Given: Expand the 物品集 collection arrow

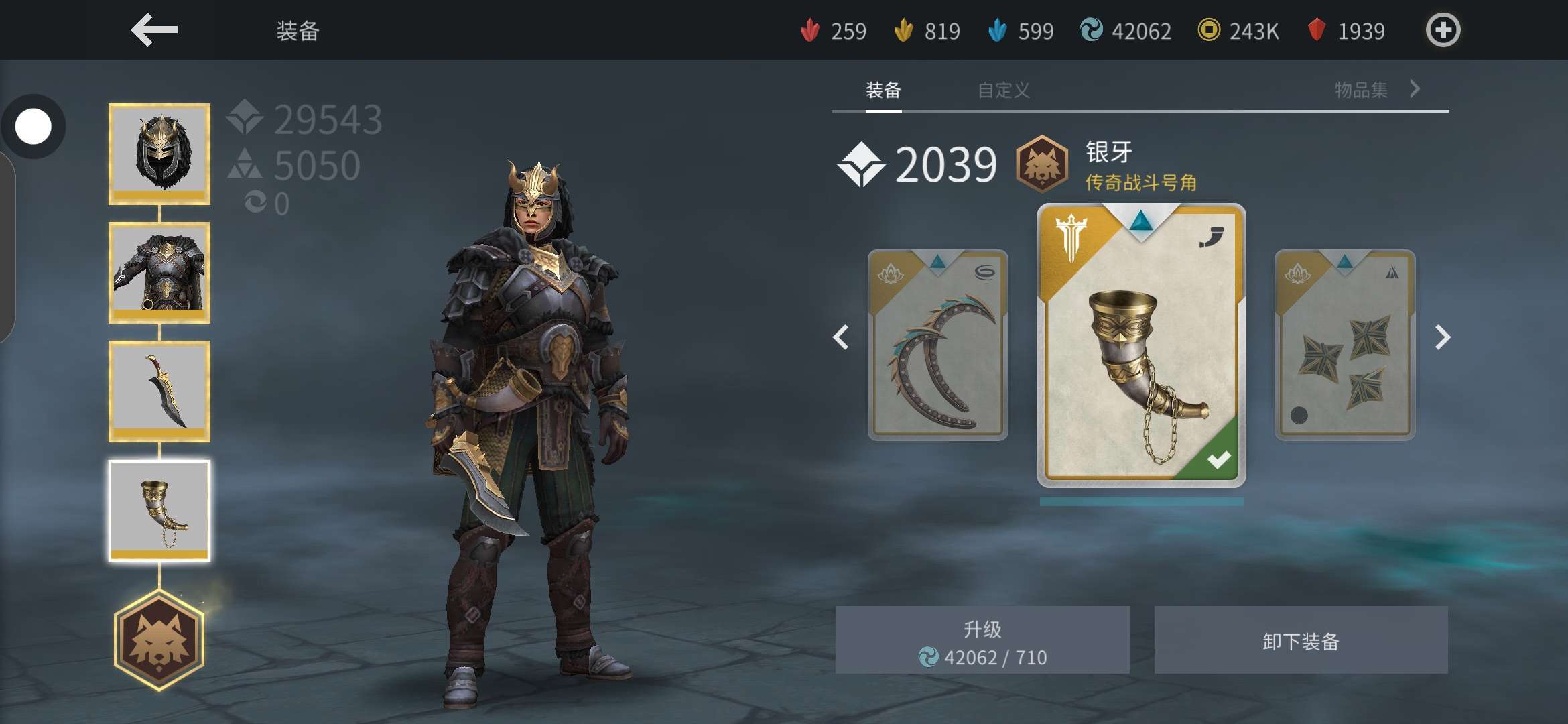Looking at the screenshot, I should (1415, 89).
